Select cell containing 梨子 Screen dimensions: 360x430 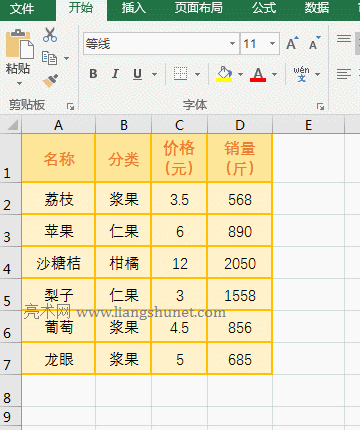click(x=59, y=294)
